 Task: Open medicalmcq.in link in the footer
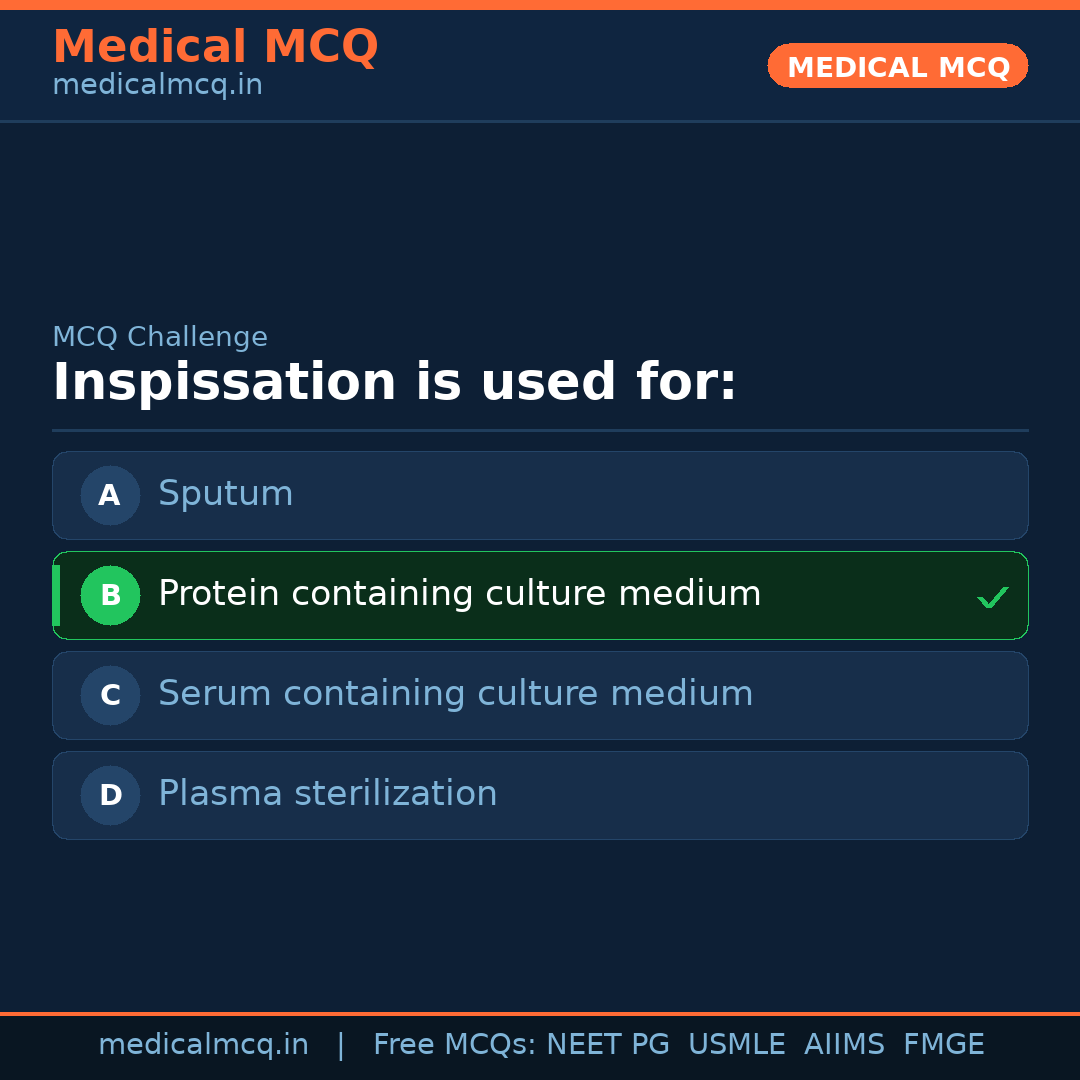(203, 1045)
